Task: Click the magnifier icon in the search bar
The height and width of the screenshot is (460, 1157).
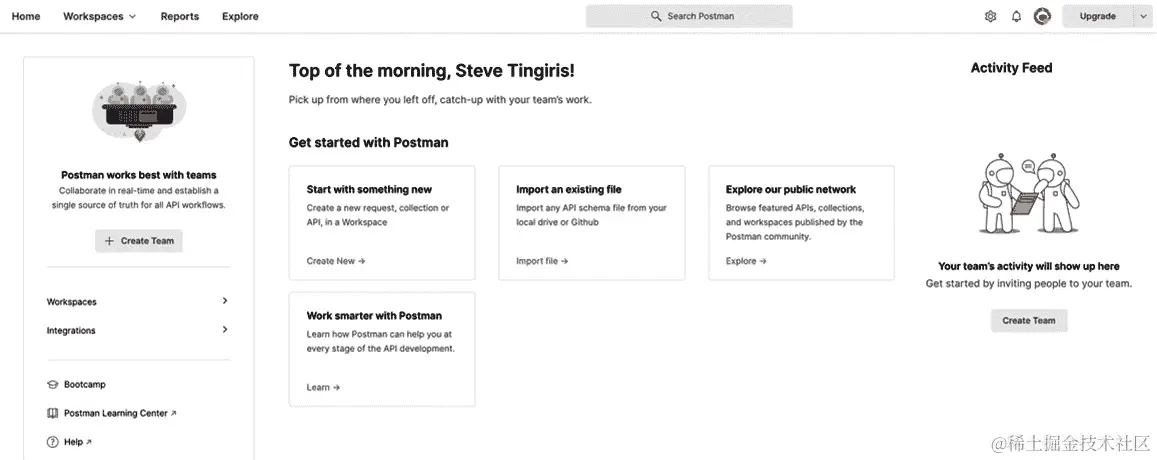Action: pyautogui.click(x=656, y=16)
